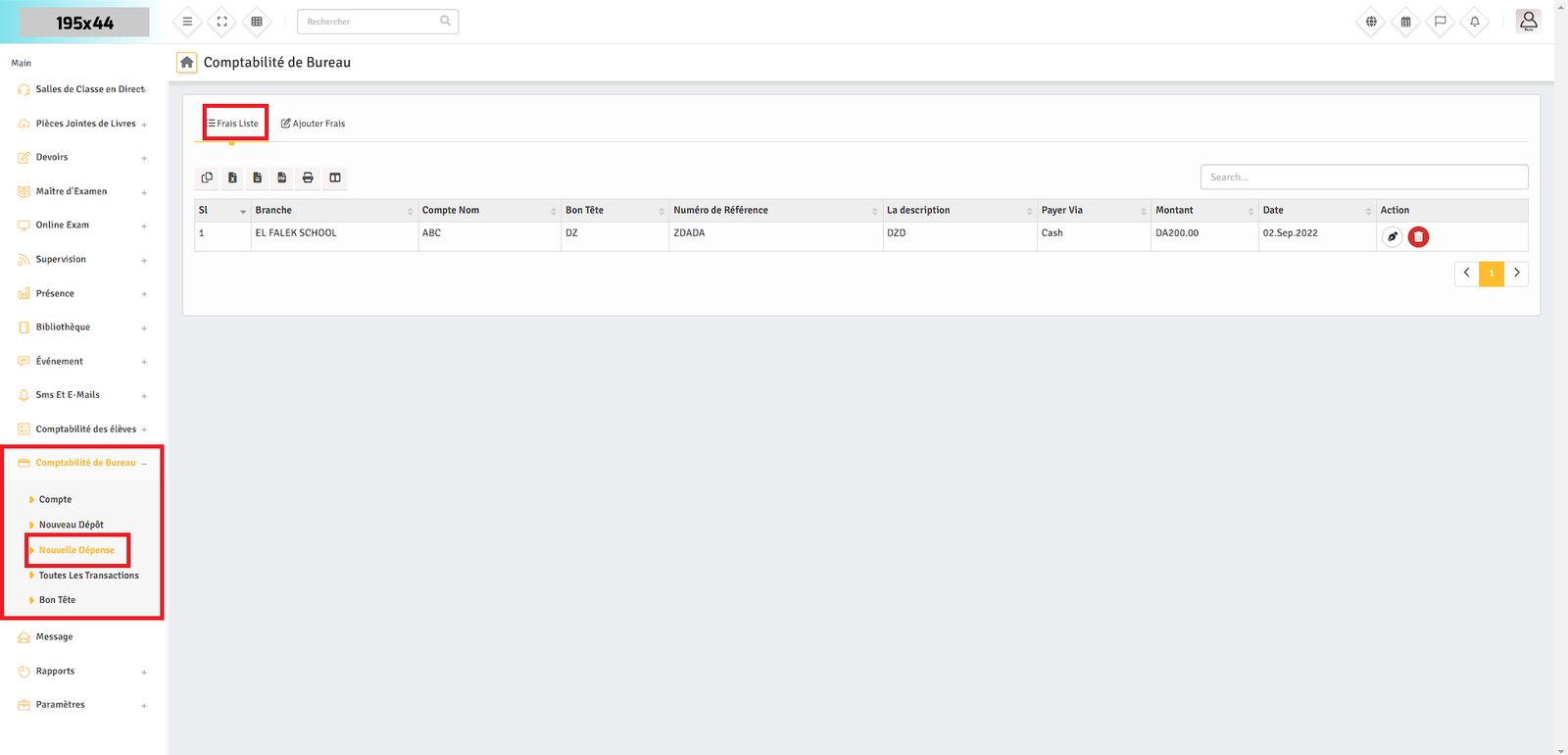Open Toutes Les Transactions submenu item
Viewport: 1568px width, 755px height.
(x=88, y=576)
